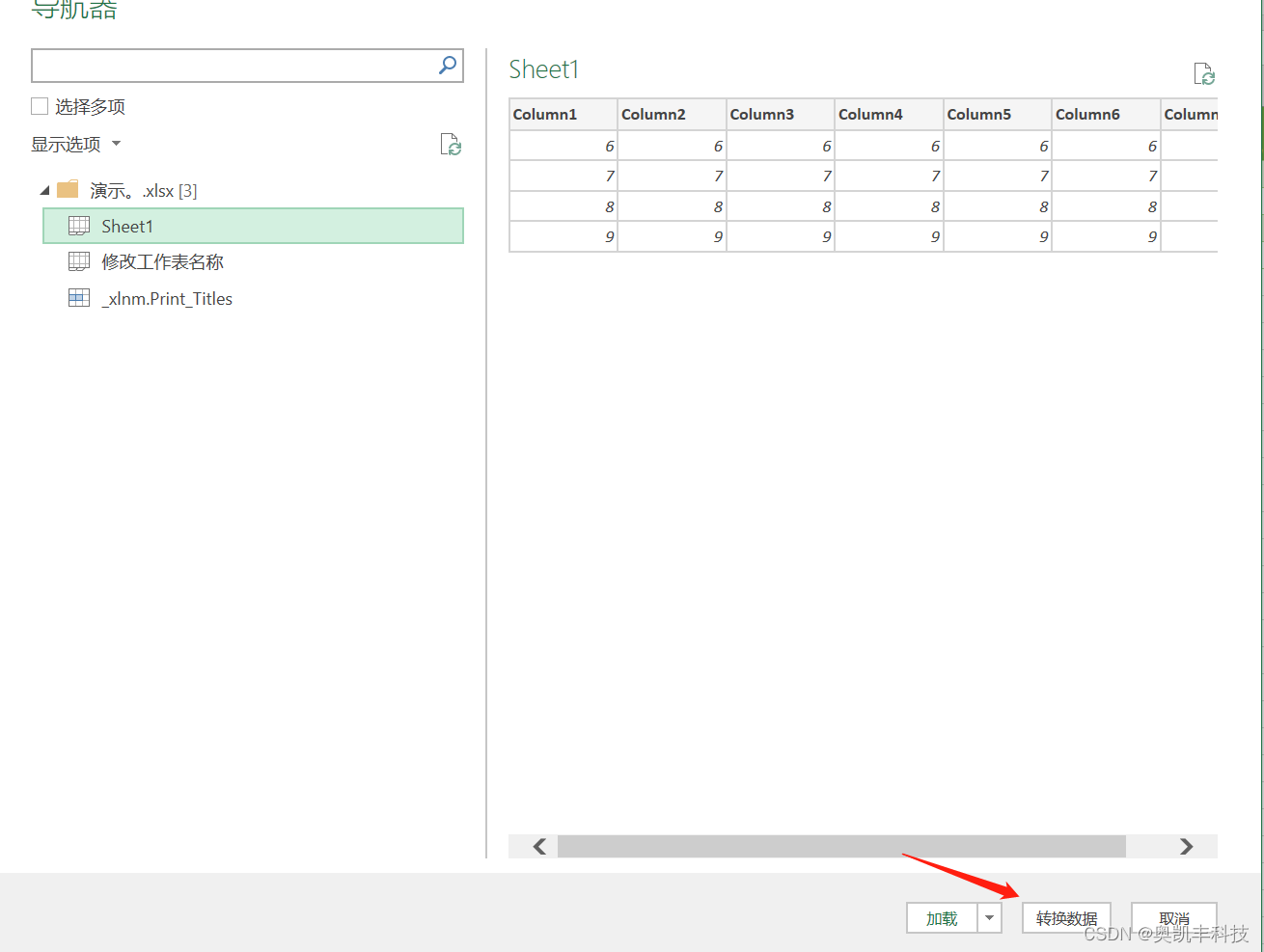Click the Sheet1 worksheet icon

[x=79, y=226]
